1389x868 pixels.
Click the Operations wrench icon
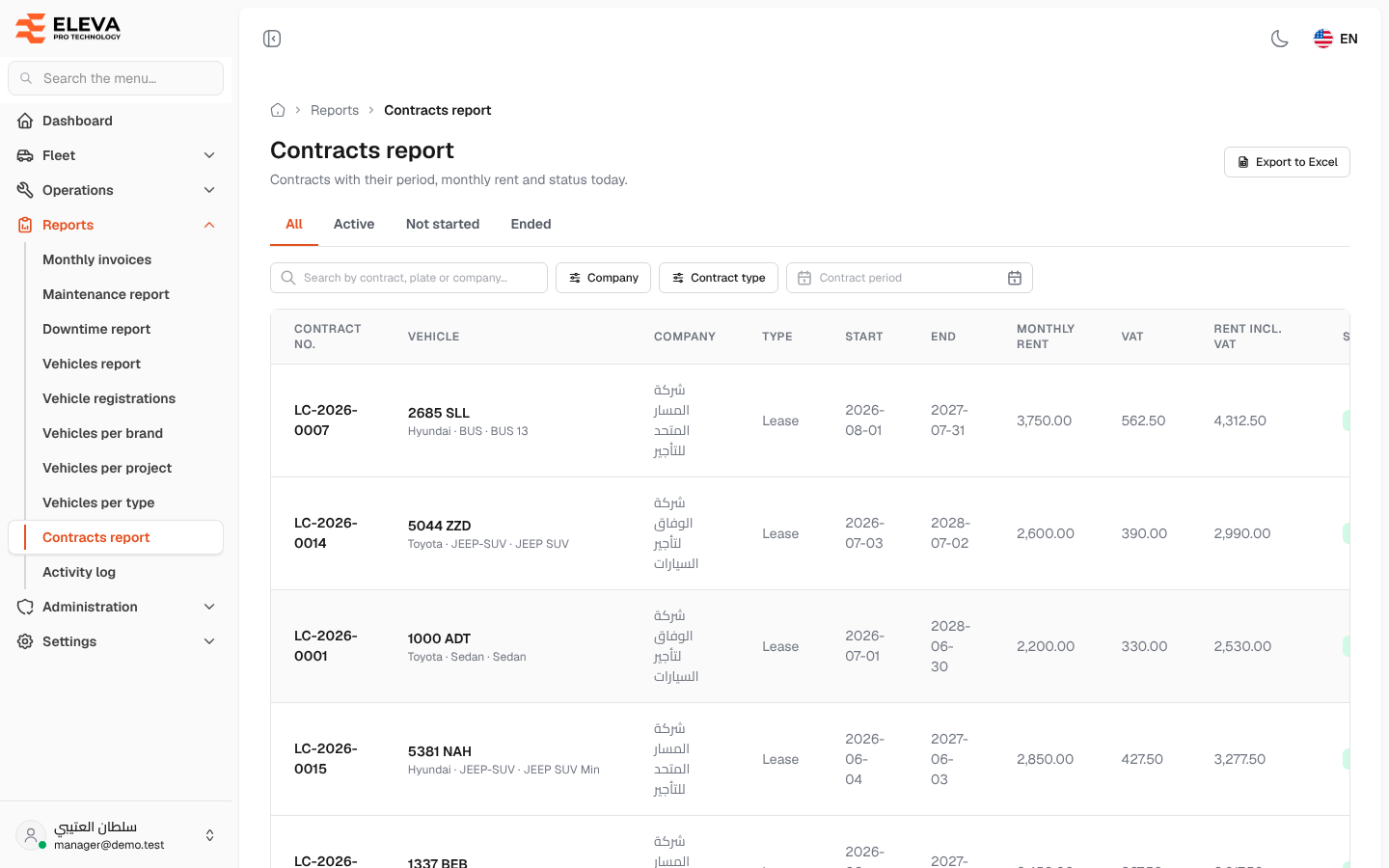pos(25,190)
